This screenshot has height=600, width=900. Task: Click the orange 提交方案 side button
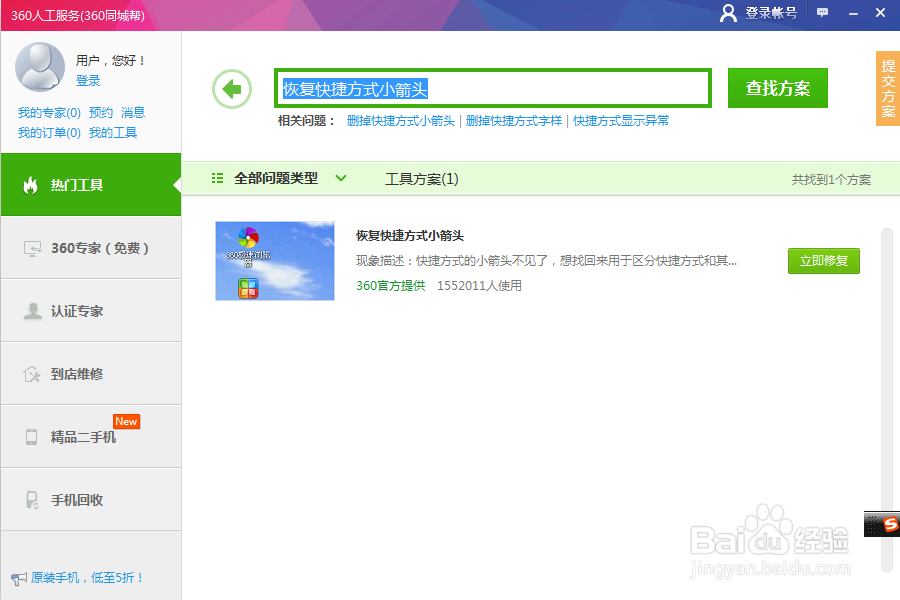(x=888, y=88)
